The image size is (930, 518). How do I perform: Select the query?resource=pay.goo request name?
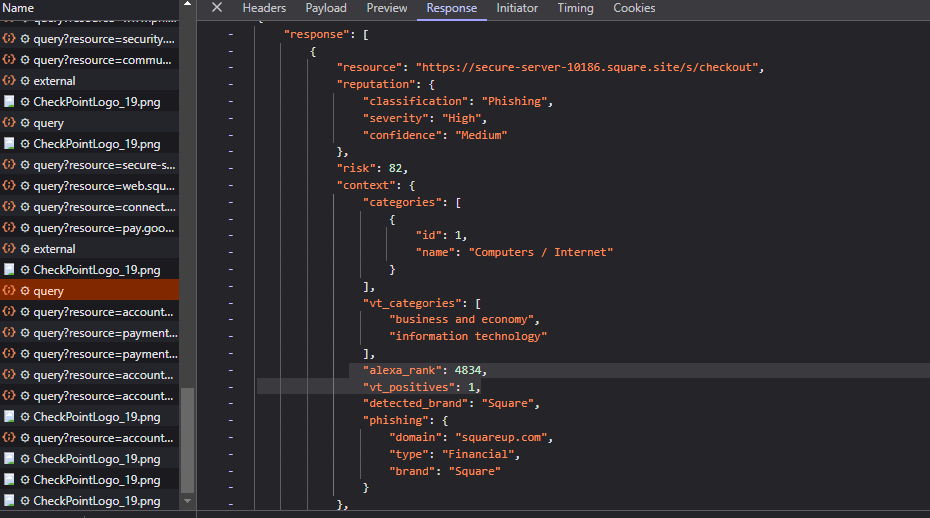[x=105, y=228]
